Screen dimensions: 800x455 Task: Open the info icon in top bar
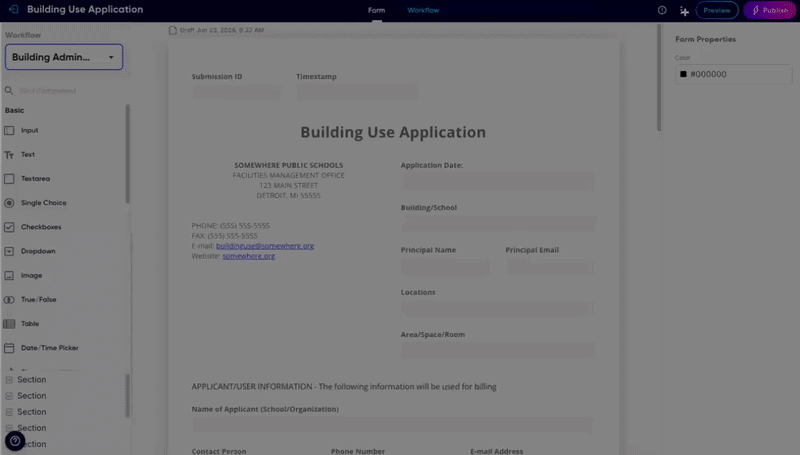point(662,10)
